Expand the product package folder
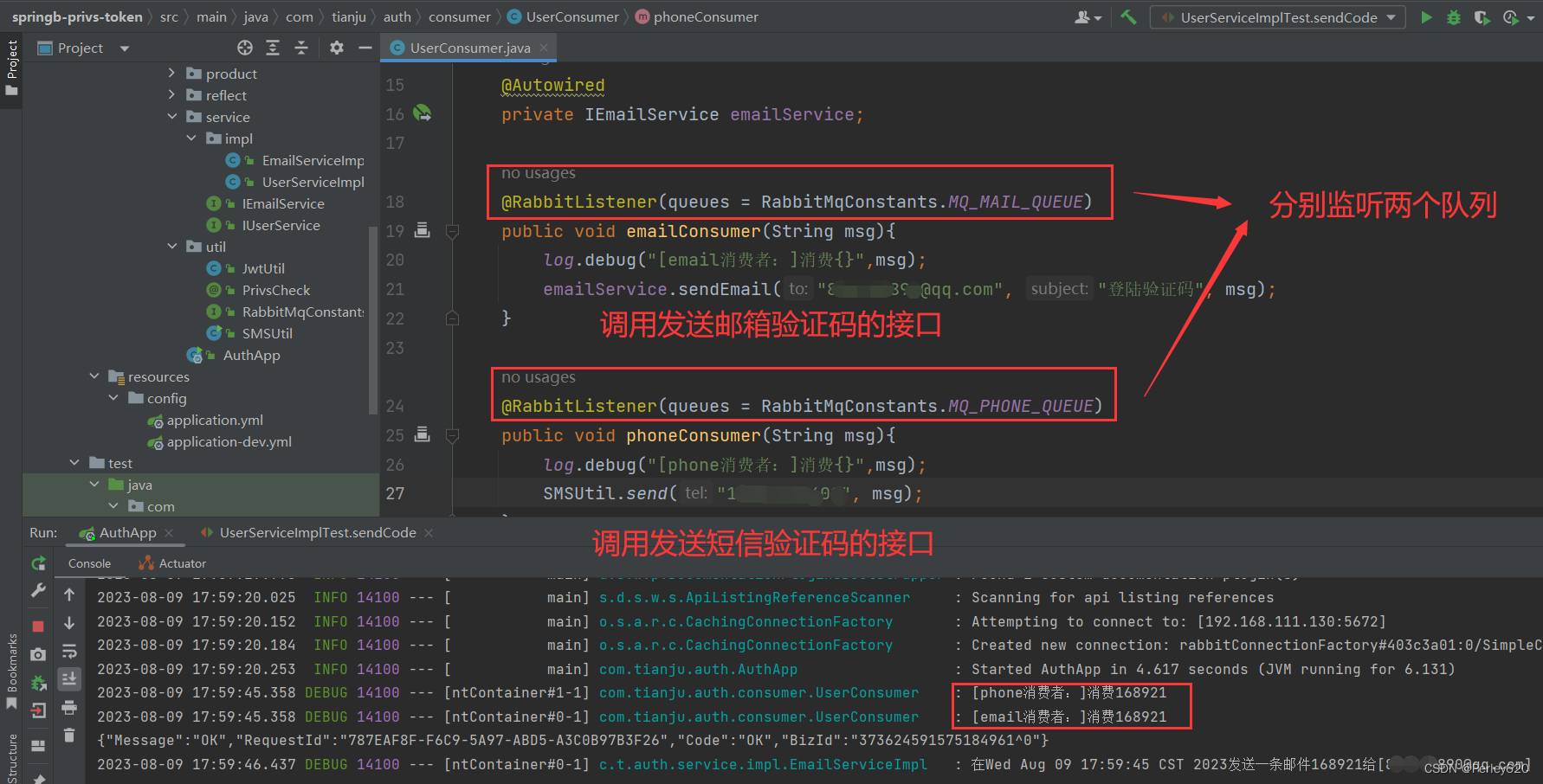 (x=171, y=74)
